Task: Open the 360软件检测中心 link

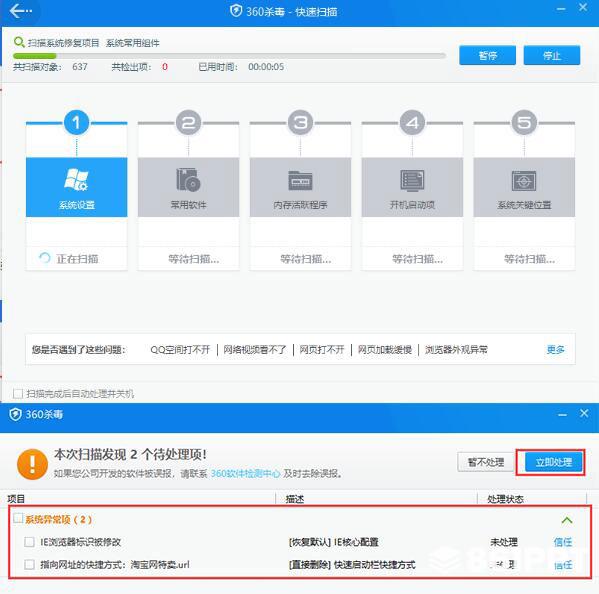Action: [245, 473]
